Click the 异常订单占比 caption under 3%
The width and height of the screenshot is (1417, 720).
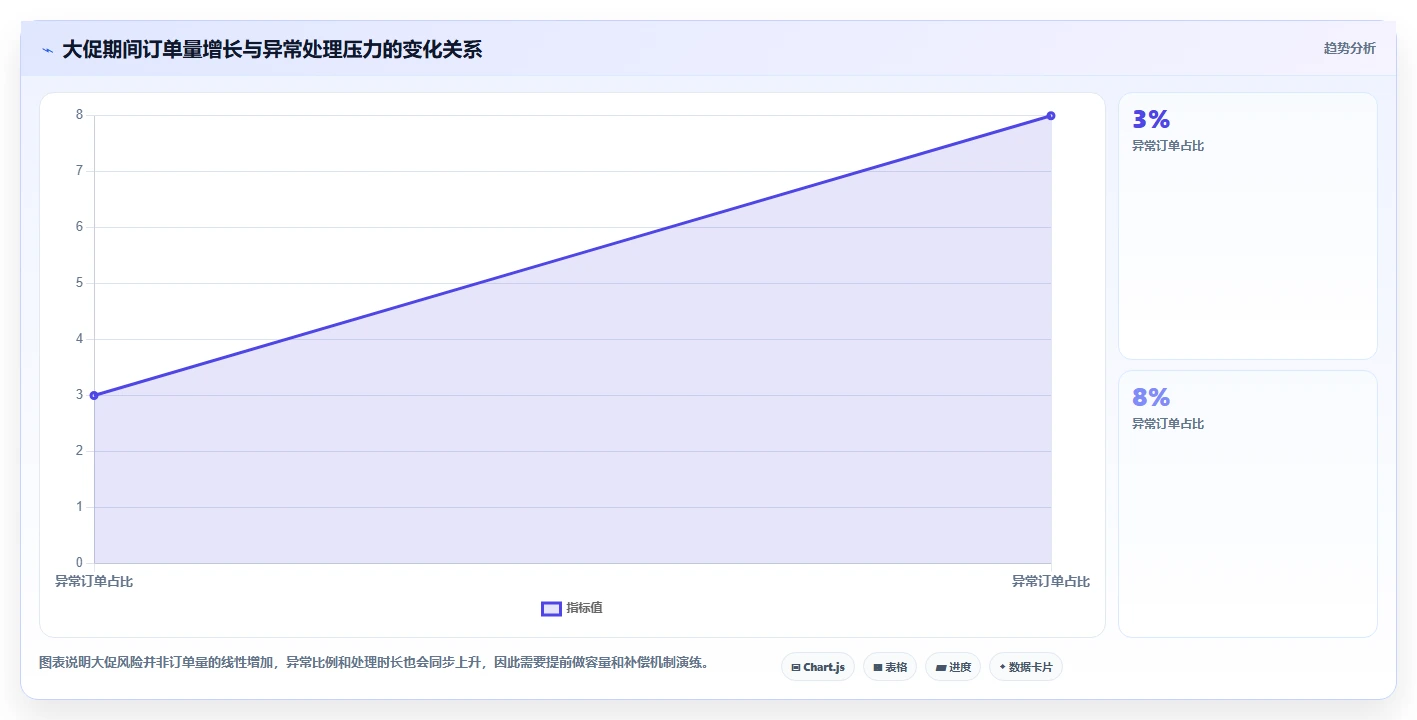coord(1168,146)
